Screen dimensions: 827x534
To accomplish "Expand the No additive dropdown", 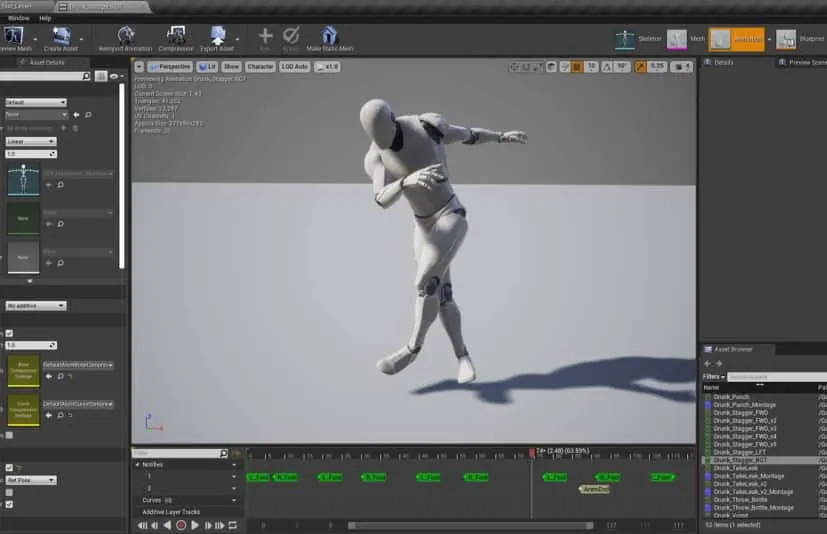I will [x=35, y=306].
